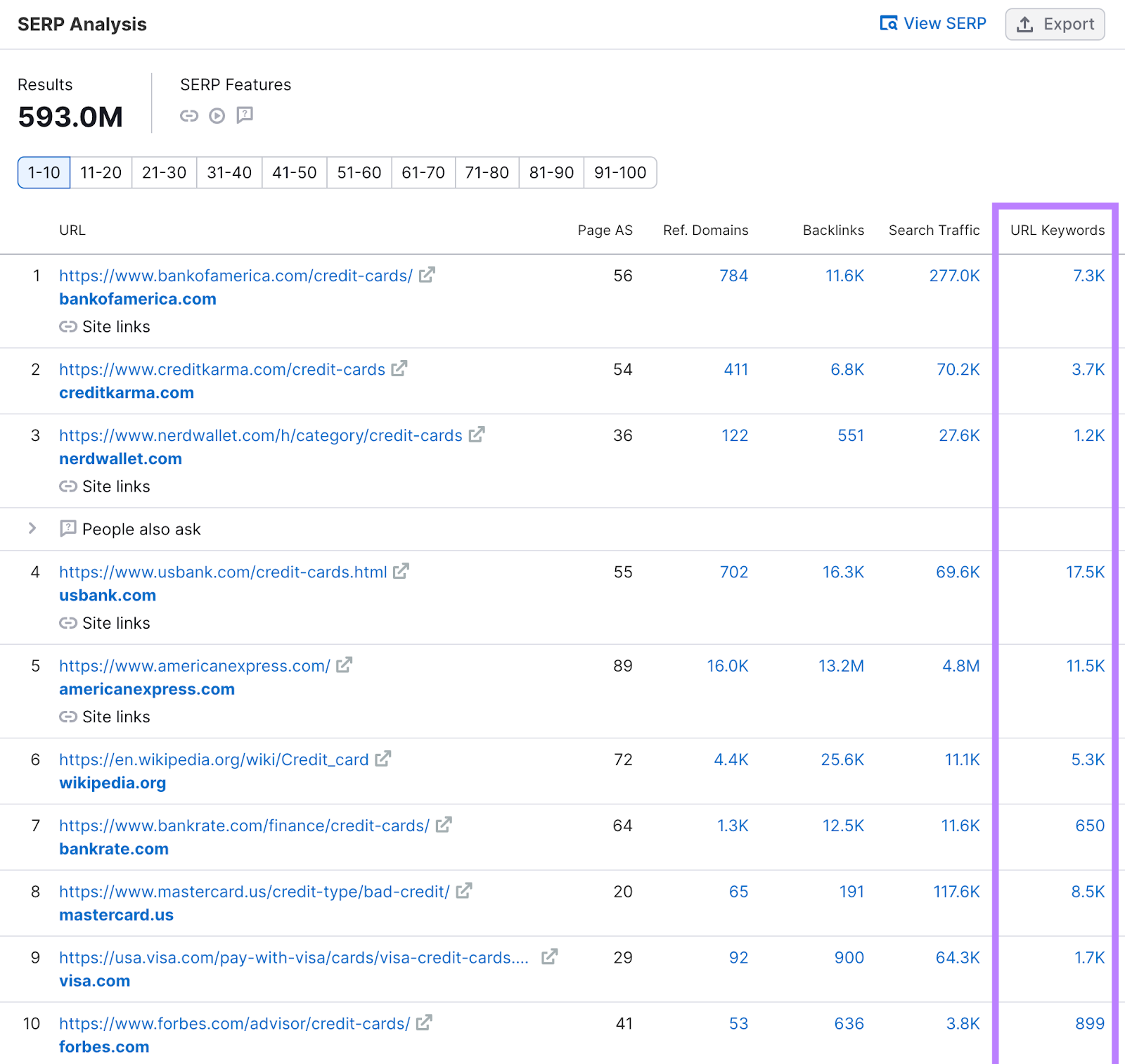Open external link icon for creditkarma.com URL
This screenshot has width=1125, height=1064.
click(x=399, y=368)
